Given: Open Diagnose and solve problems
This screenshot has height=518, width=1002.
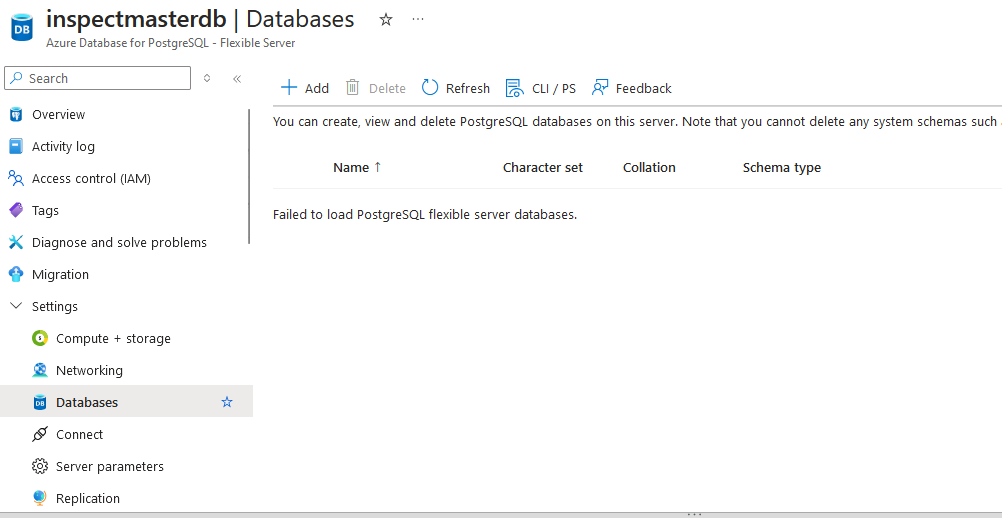Looking at the screenshot, I should tap(119, 242).
